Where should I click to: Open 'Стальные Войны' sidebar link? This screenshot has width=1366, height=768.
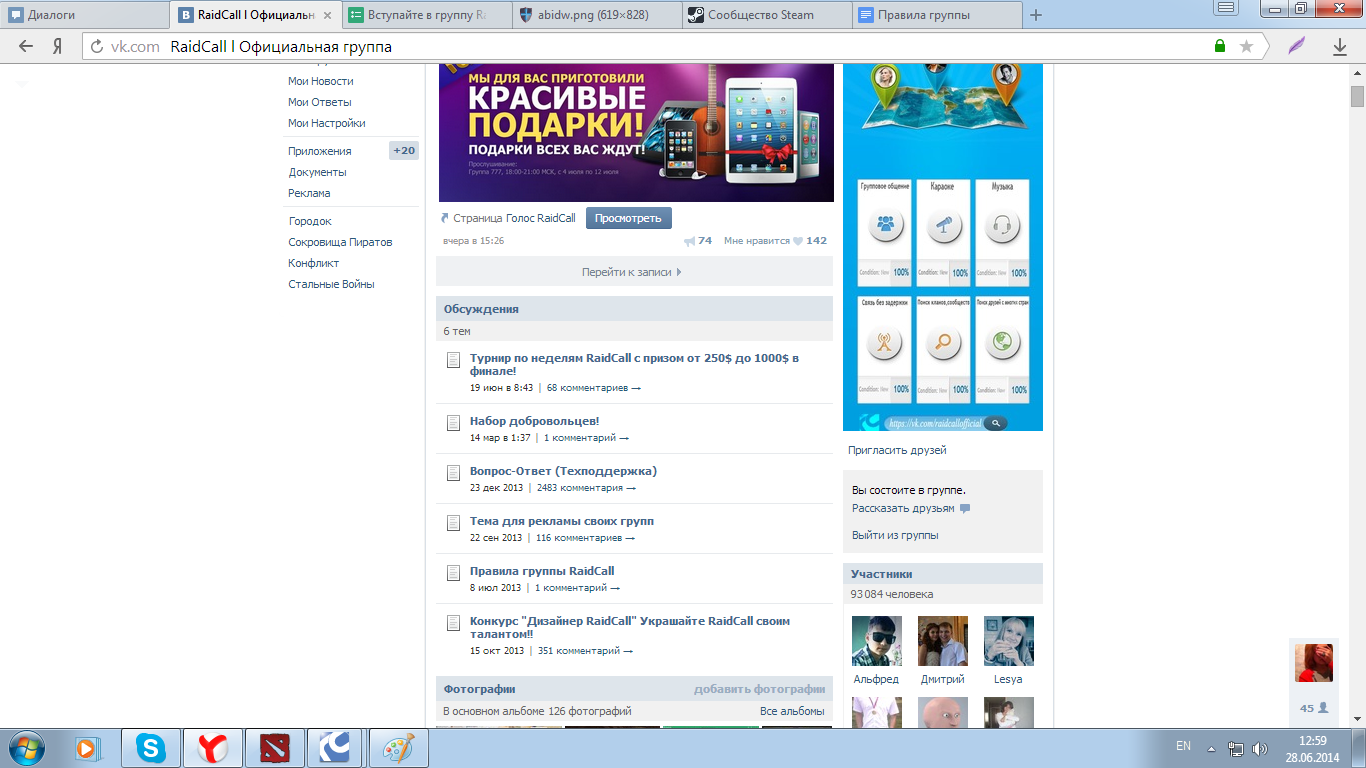pyautogui.click(x=331, y=284)
